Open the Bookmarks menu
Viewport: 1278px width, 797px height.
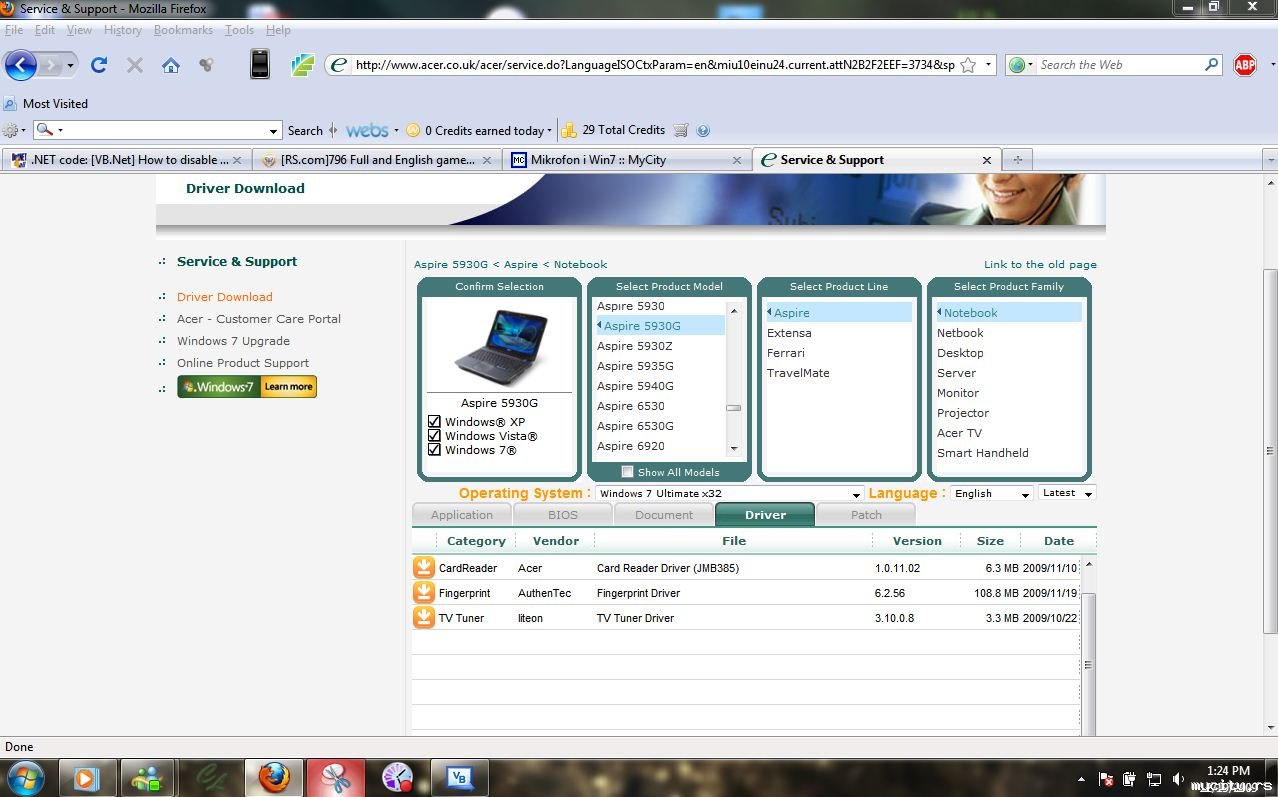(x=183, y=30)
